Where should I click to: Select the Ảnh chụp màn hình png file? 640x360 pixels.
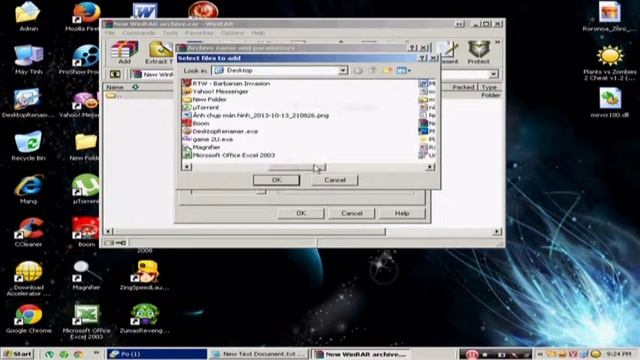[256, 116]
